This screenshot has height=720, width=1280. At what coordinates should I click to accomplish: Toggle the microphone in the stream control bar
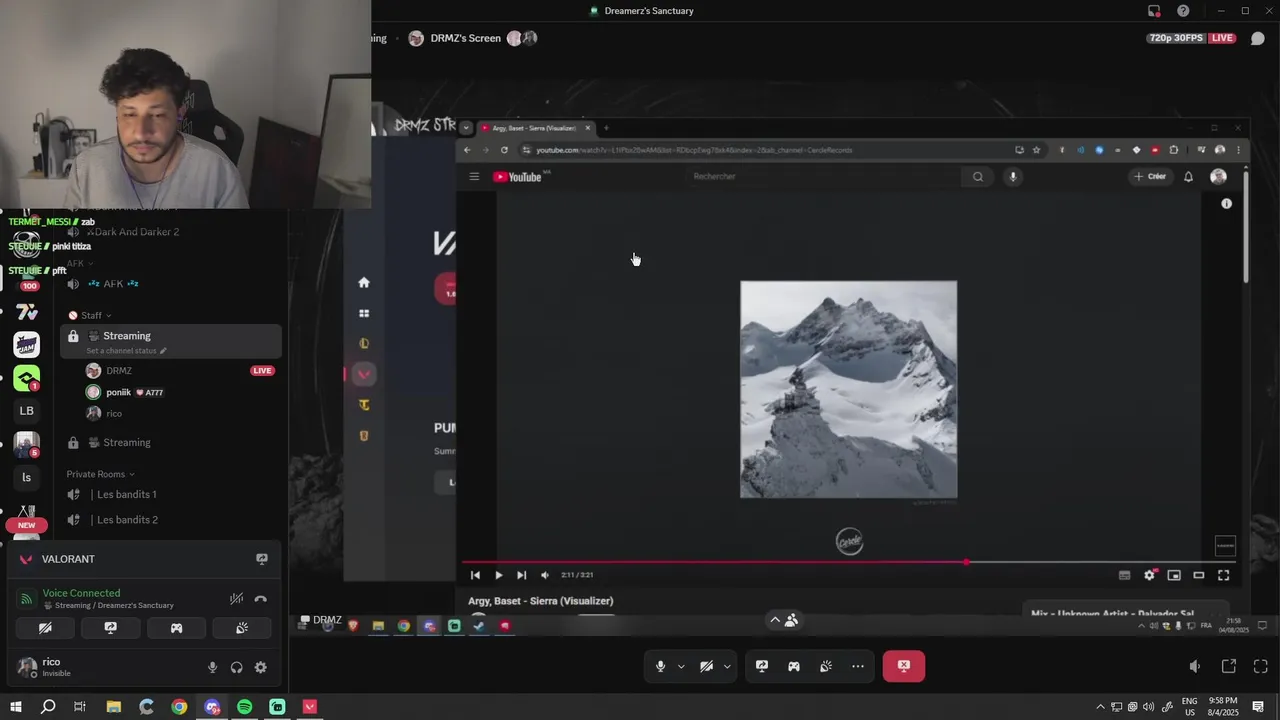click(x=660, y=666)
